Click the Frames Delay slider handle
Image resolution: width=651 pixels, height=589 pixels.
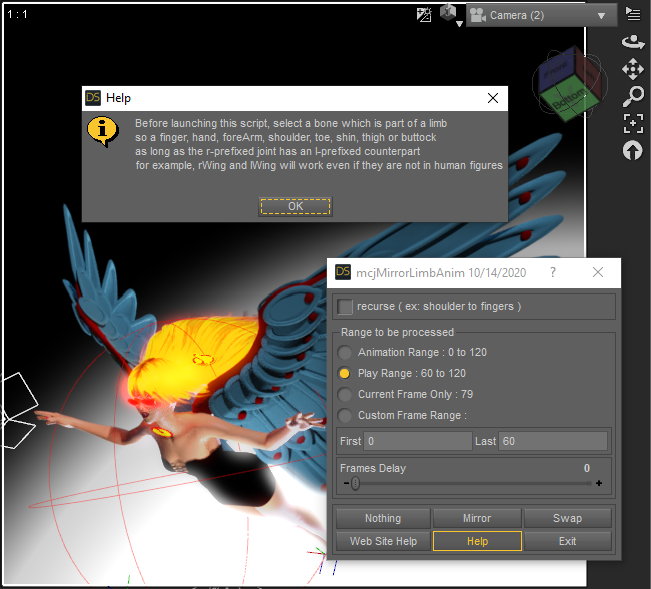pos(355,484)
